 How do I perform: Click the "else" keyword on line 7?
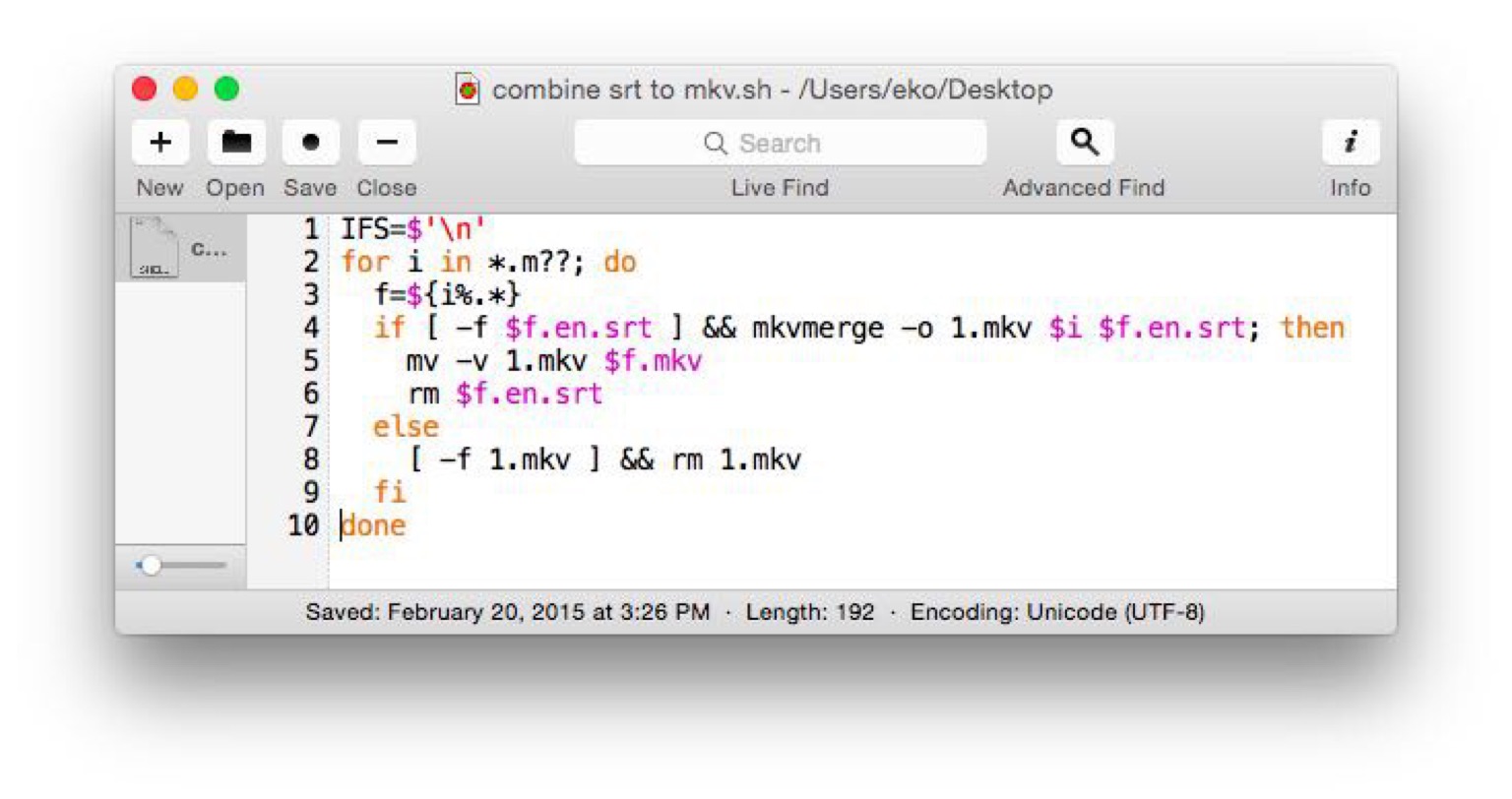point(406,426)
